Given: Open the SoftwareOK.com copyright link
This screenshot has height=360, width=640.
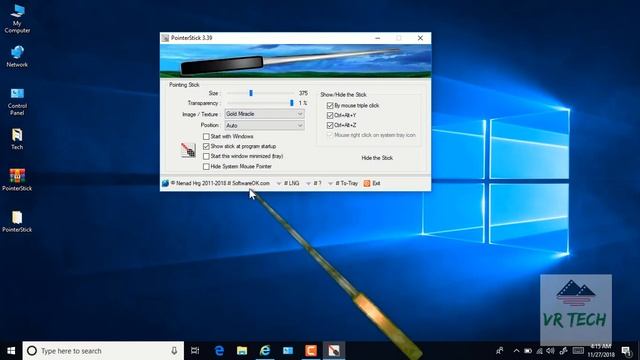Looking at the screenshot, I should click(251, 183).
